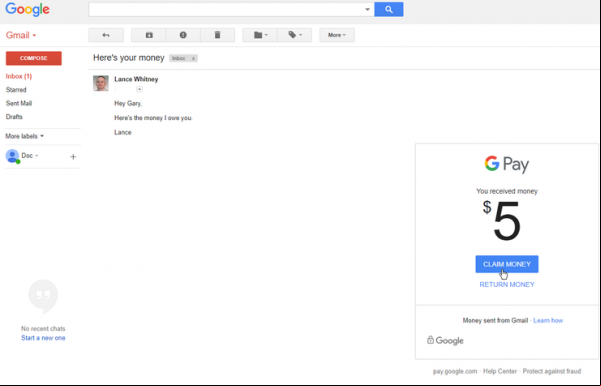Click the Claim Money button
The image size is (601, 386).
(x=507, y=264)
